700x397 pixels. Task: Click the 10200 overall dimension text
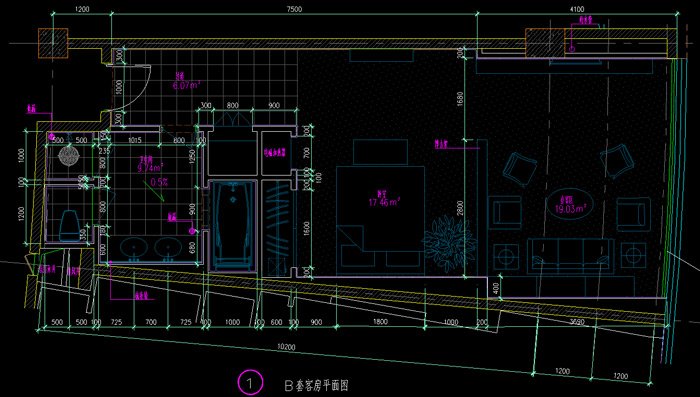point(286,347)
